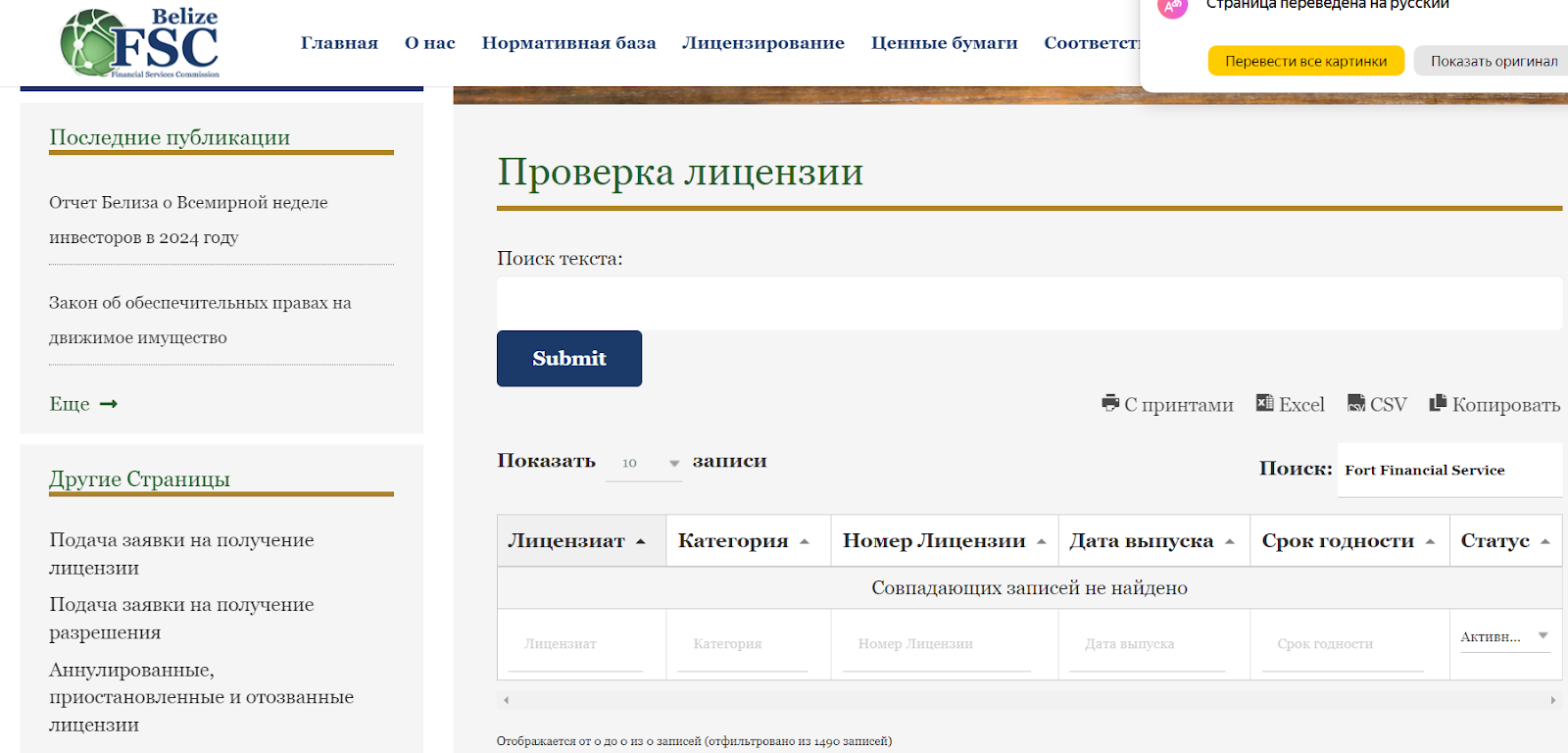This screenshot has height=753, width=1568.
Task: Focus the Поиск текста input field
Action: coord(1029,303)
